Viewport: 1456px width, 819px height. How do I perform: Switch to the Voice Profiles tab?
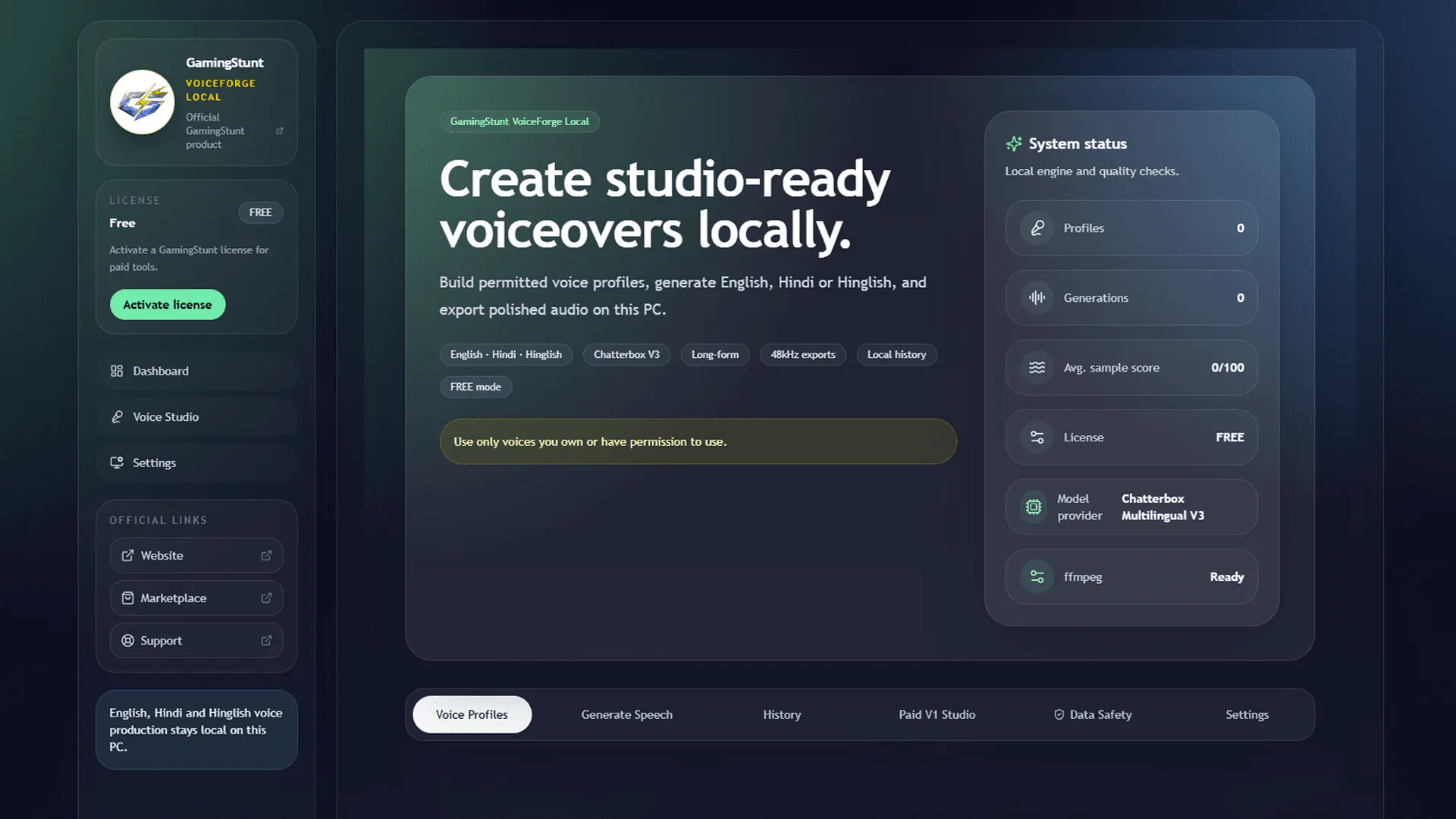point(472,714)
